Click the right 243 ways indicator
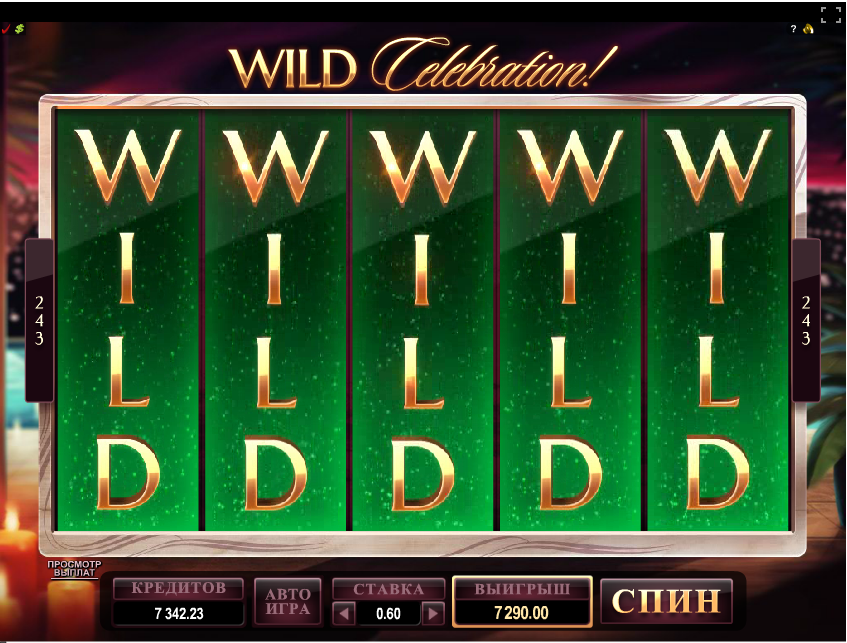The image size is (847, 643). pos(806,320)
